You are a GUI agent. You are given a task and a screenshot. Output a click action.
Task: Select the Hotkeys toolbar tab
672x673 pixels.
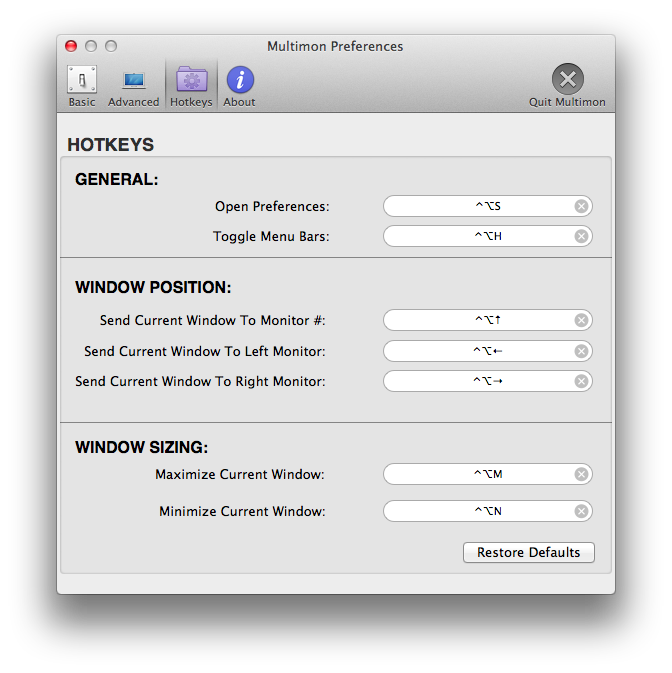191,86
